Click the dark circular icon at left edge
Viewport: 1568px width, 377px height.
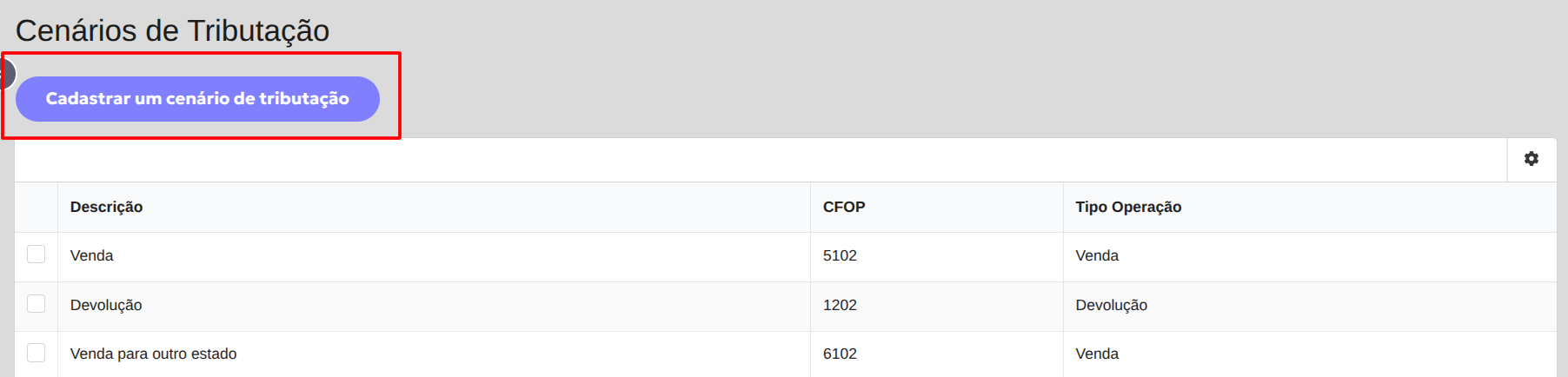pos(7,74)
